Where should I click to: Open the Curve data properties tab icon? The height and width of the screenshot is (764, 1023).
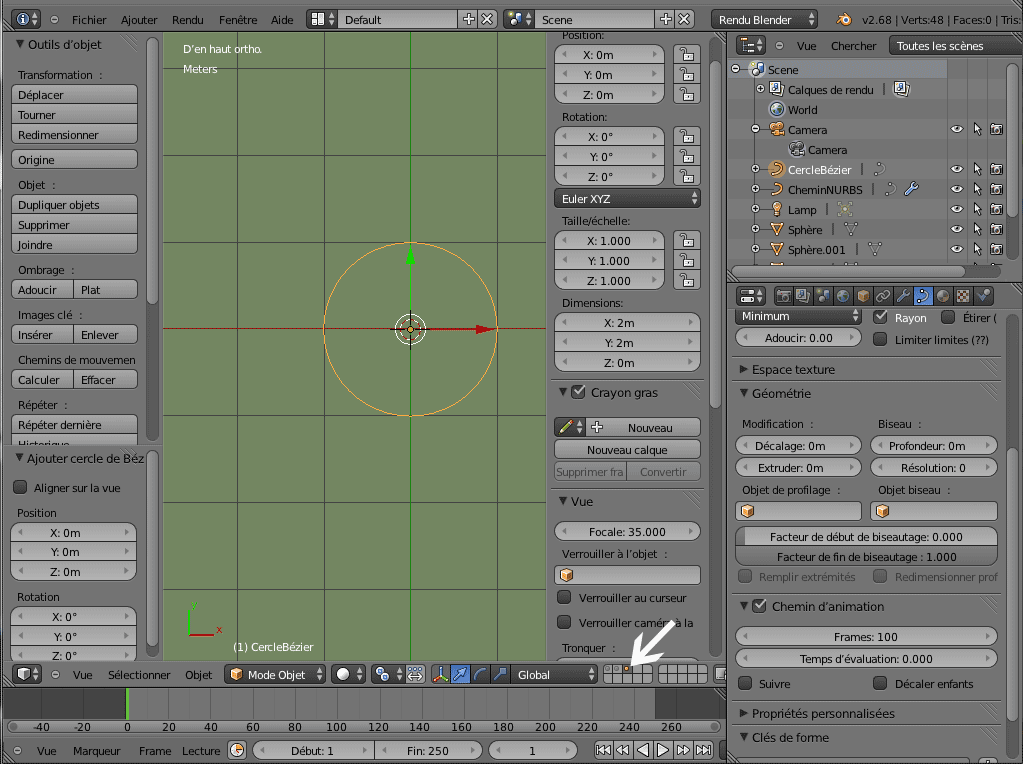pyautogui.click(x=923, y=296)
